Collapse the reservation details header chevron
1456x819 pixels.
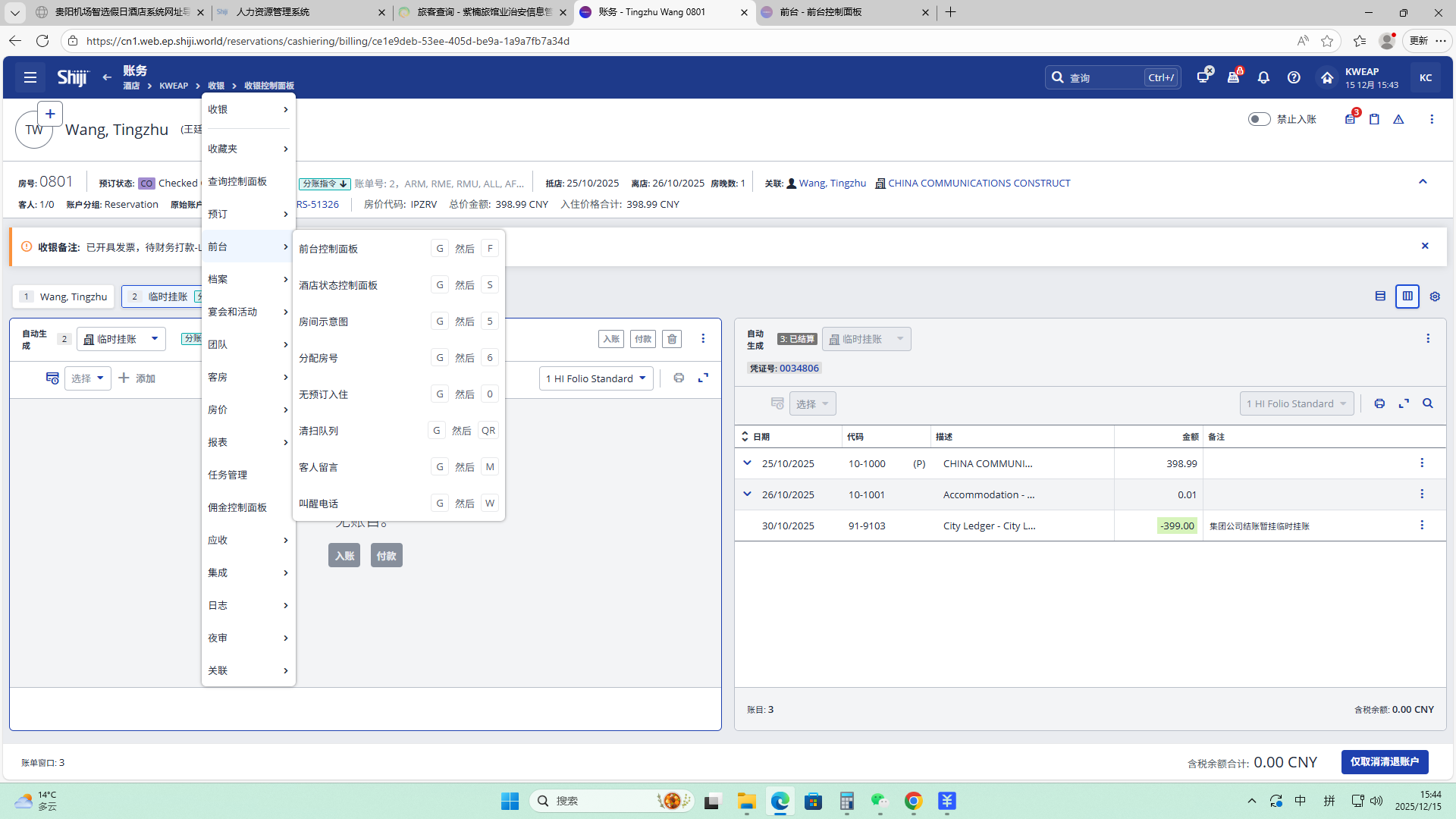click(1423, 182)
